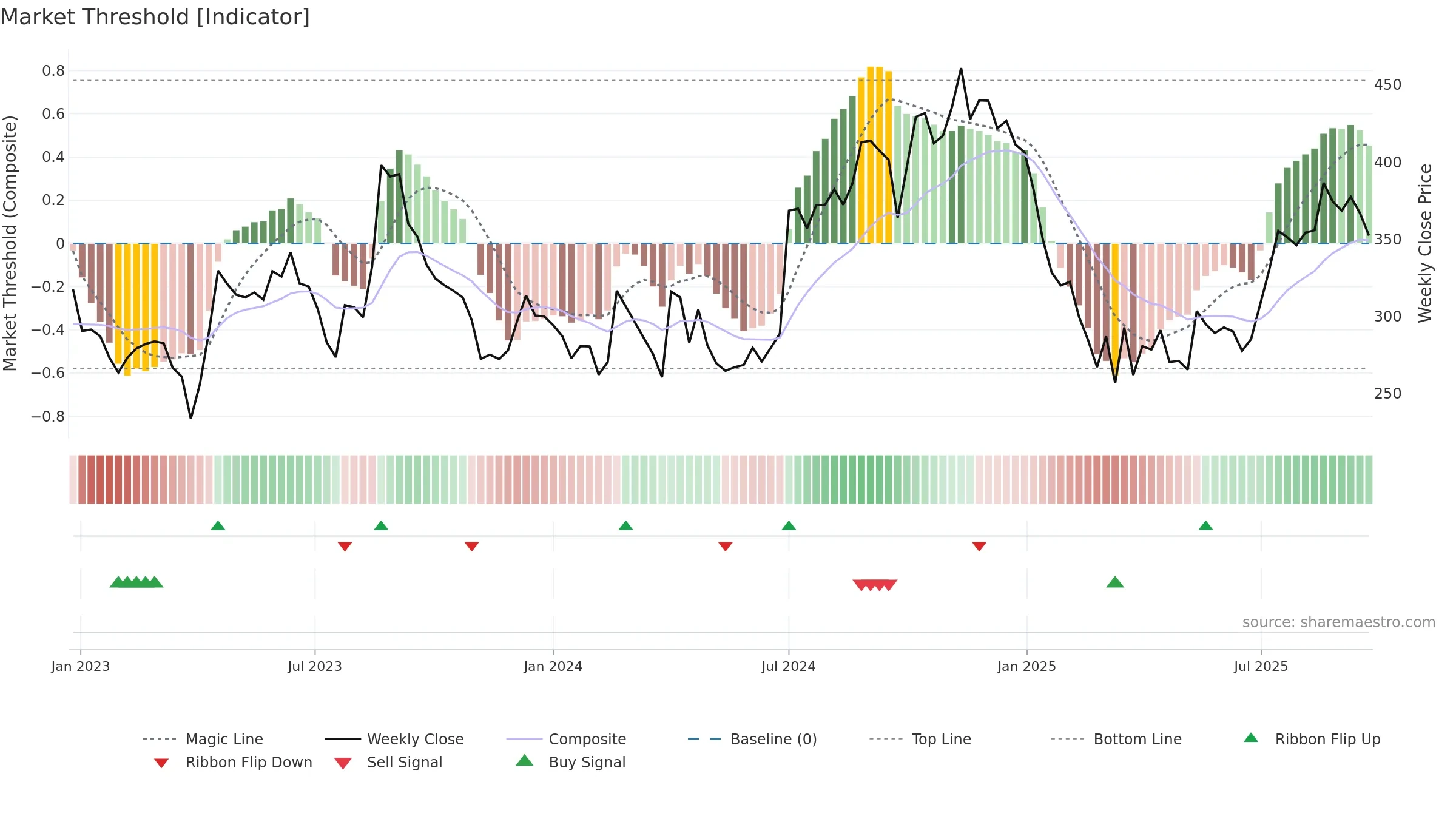Click the Market Threshold (Composite) axis title
This screenshot has width=1456, height=819.
(10, 243)
